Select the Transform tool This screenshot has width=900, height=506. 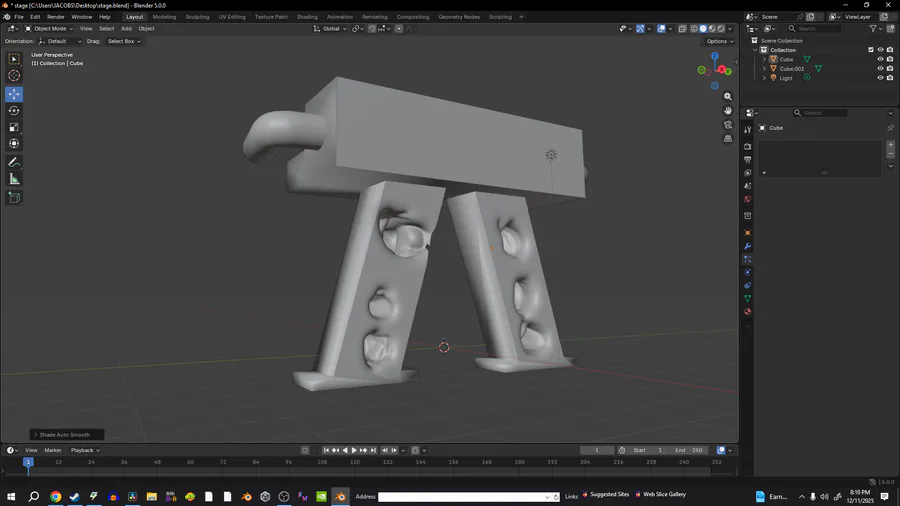click(x=14, y=144)
